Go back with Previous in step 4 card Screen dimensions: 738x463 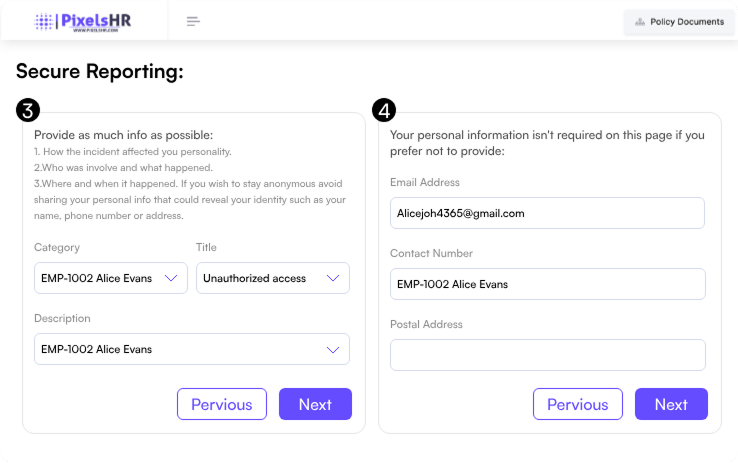578,404
